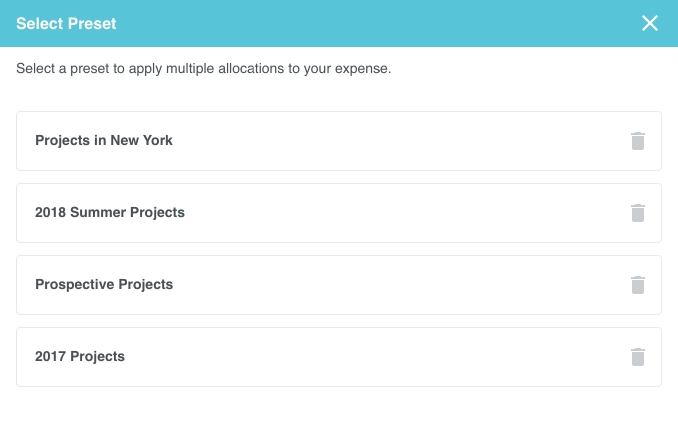
Task: Click the "Prospective Projects" label text
Action: (104, 285)
